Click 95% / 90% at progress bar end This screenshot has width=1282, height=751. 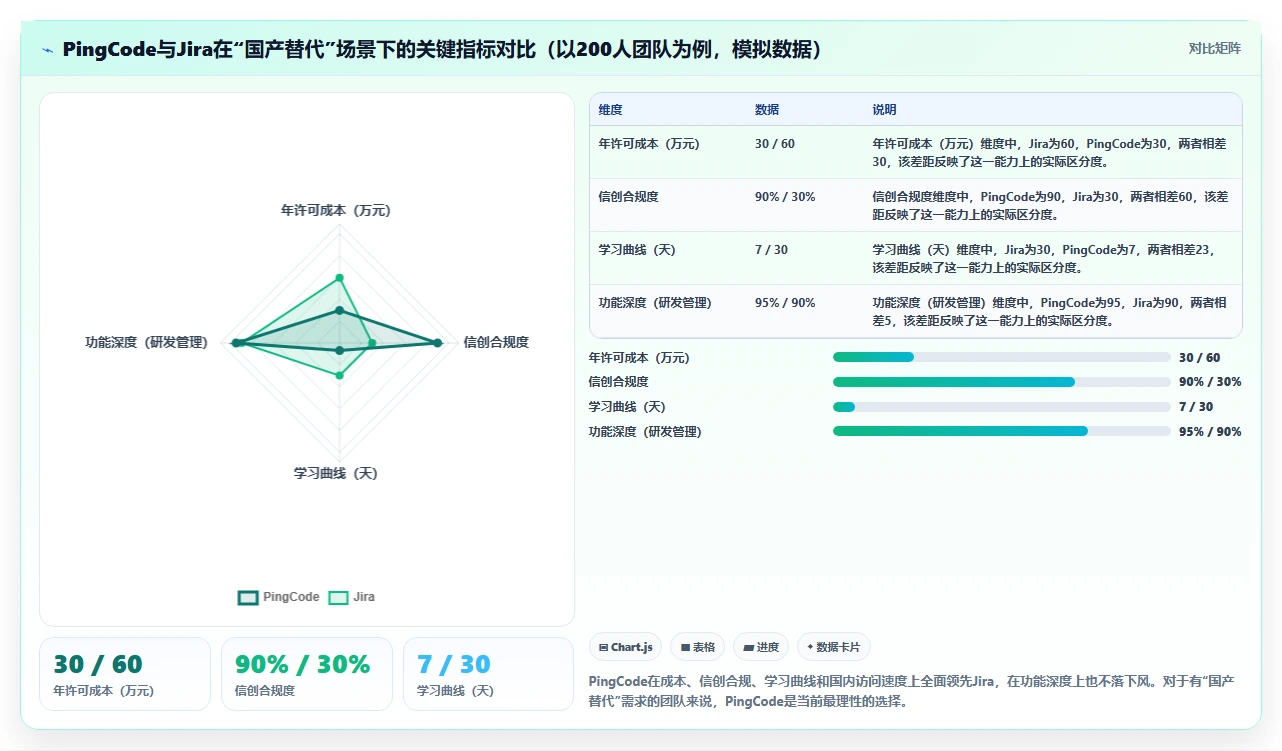click(1210, 432)
